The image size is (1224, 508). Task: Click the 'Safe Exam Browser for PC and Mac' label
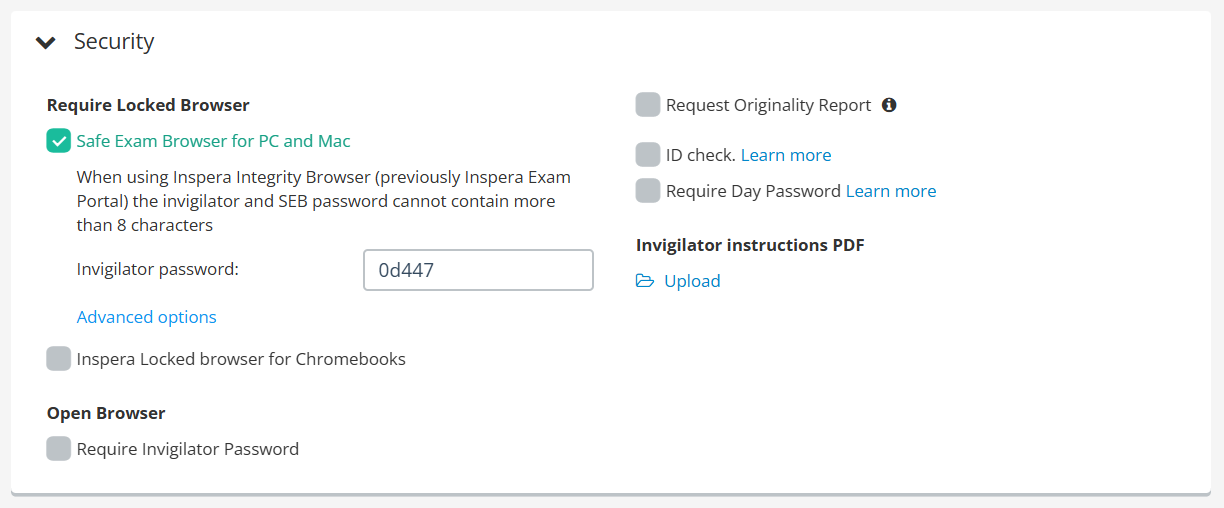214,141
